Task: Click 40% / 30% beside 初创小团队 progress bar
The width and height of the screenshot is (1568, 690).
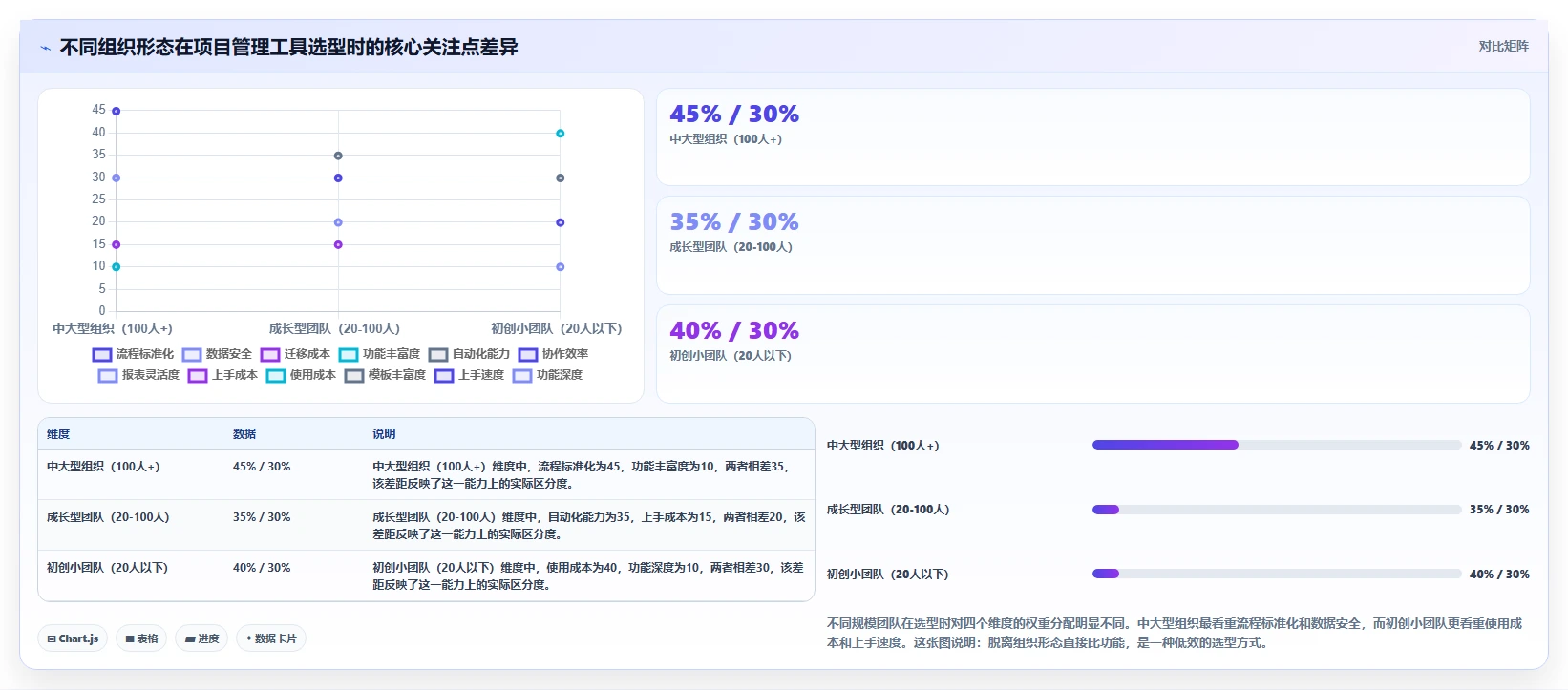Action: [x=1499, y=575]
